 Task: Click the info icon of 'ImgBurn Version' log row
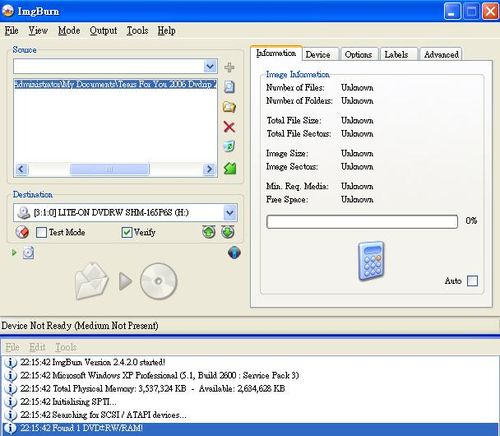coord(10,362)
